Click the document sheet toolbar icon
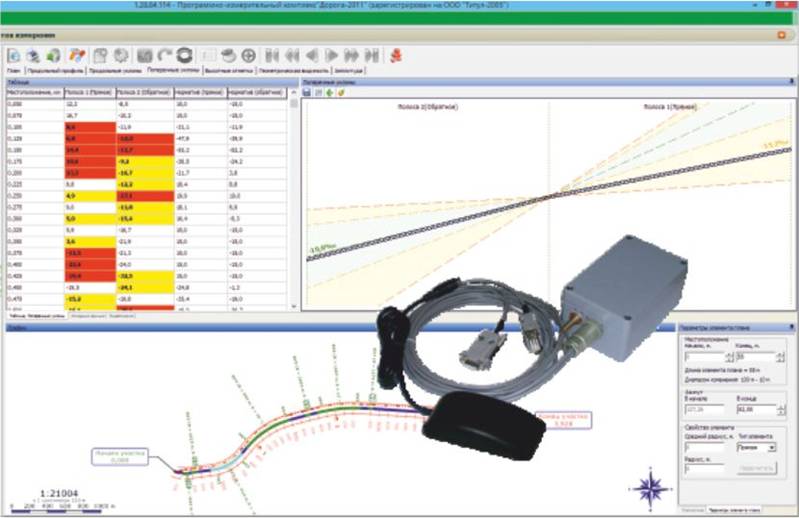Image resolution: width=799 pixels, height=518 pixels. tap(101, 56)
